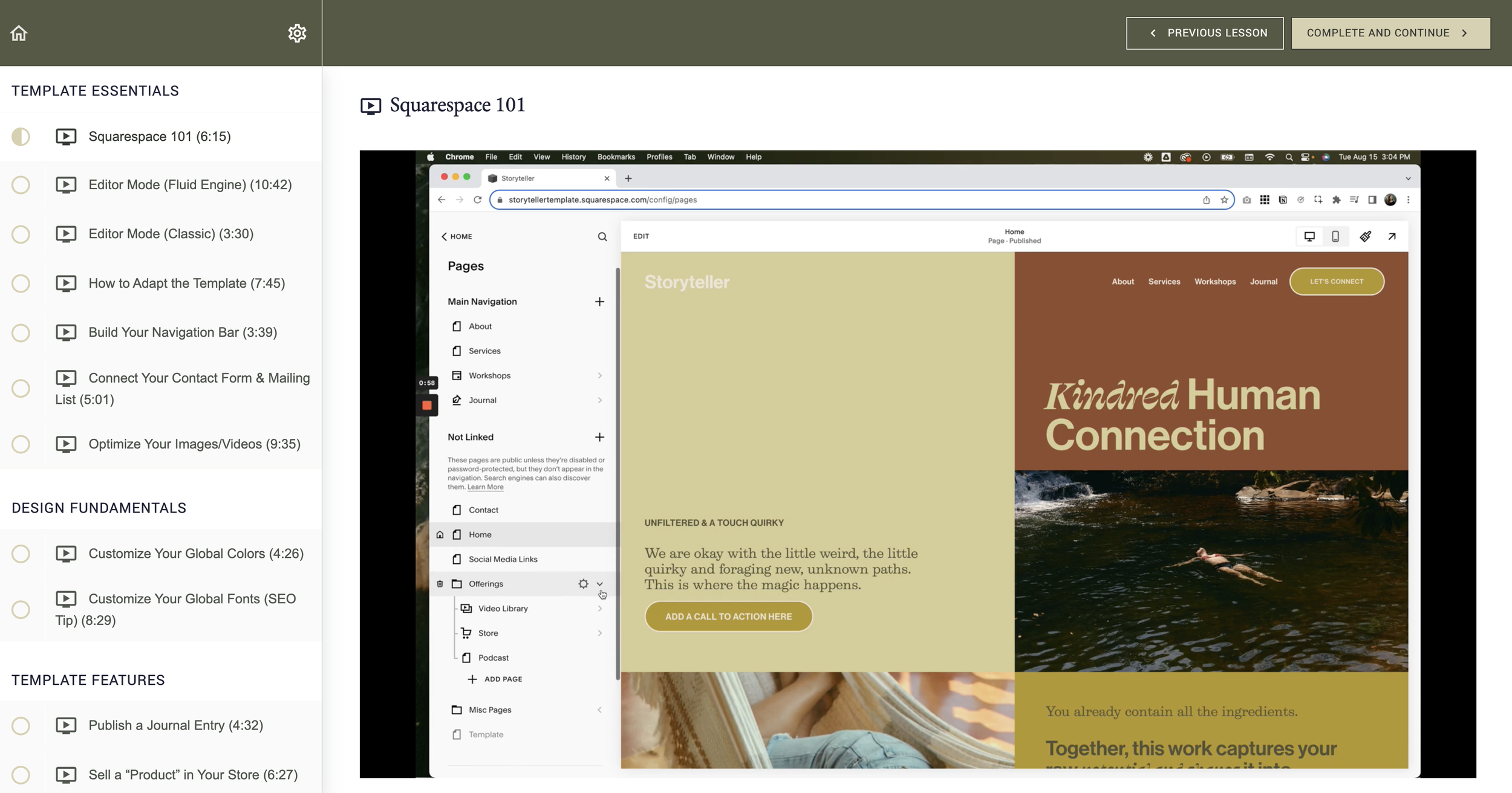The height and width of the screenshot is (793, 1512).
Task: Open Offerings folder settings gear
Action: pyautogui.click(x=583, y=584)
